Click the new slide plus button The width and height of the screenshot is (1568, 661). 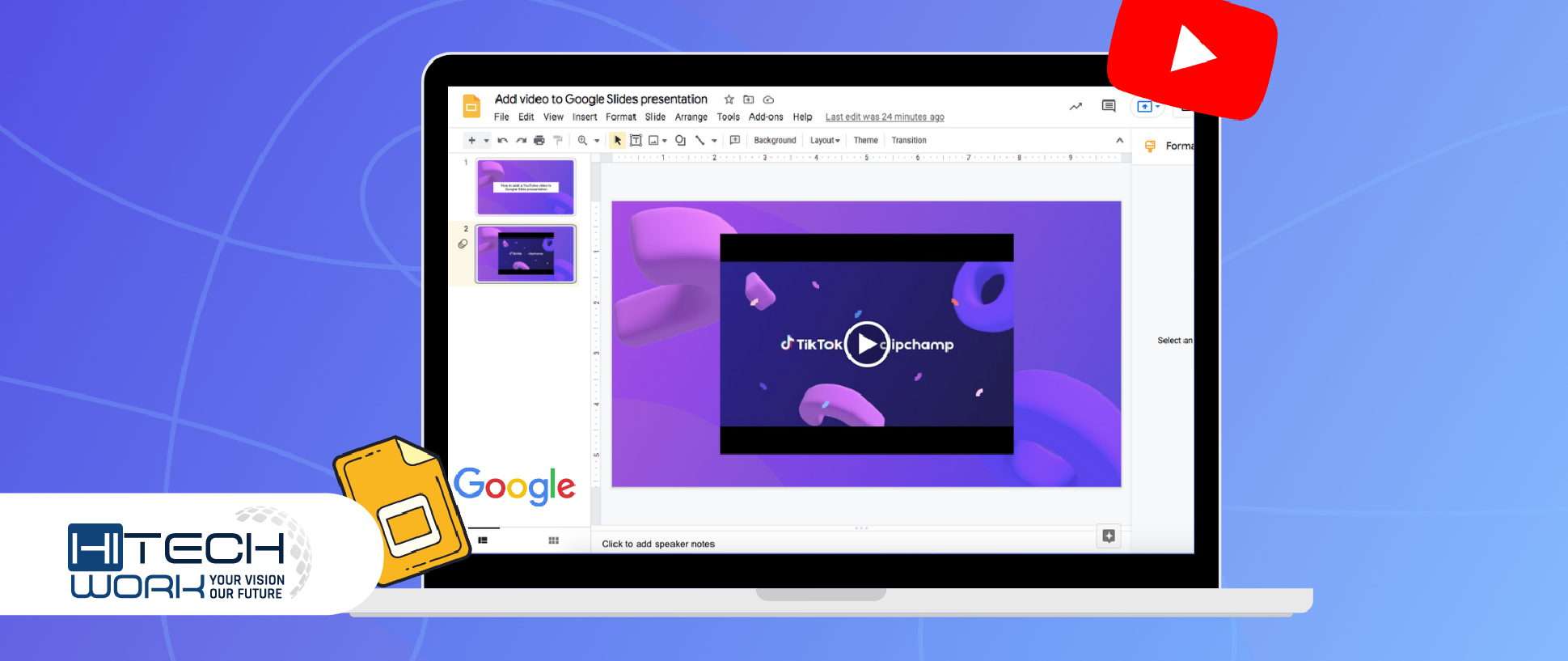(471, 140)
